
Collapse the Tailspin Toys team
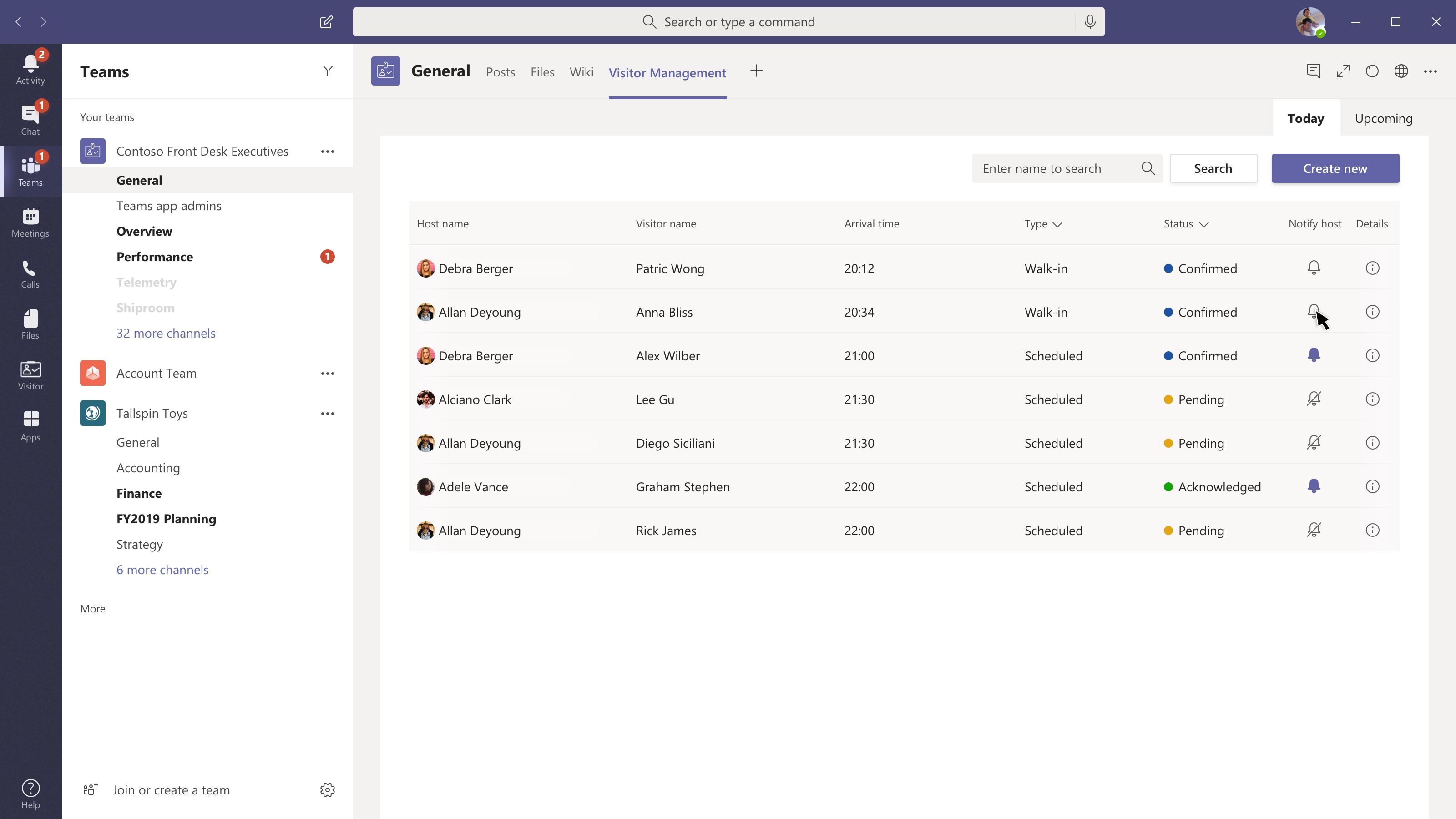(152, 414)
